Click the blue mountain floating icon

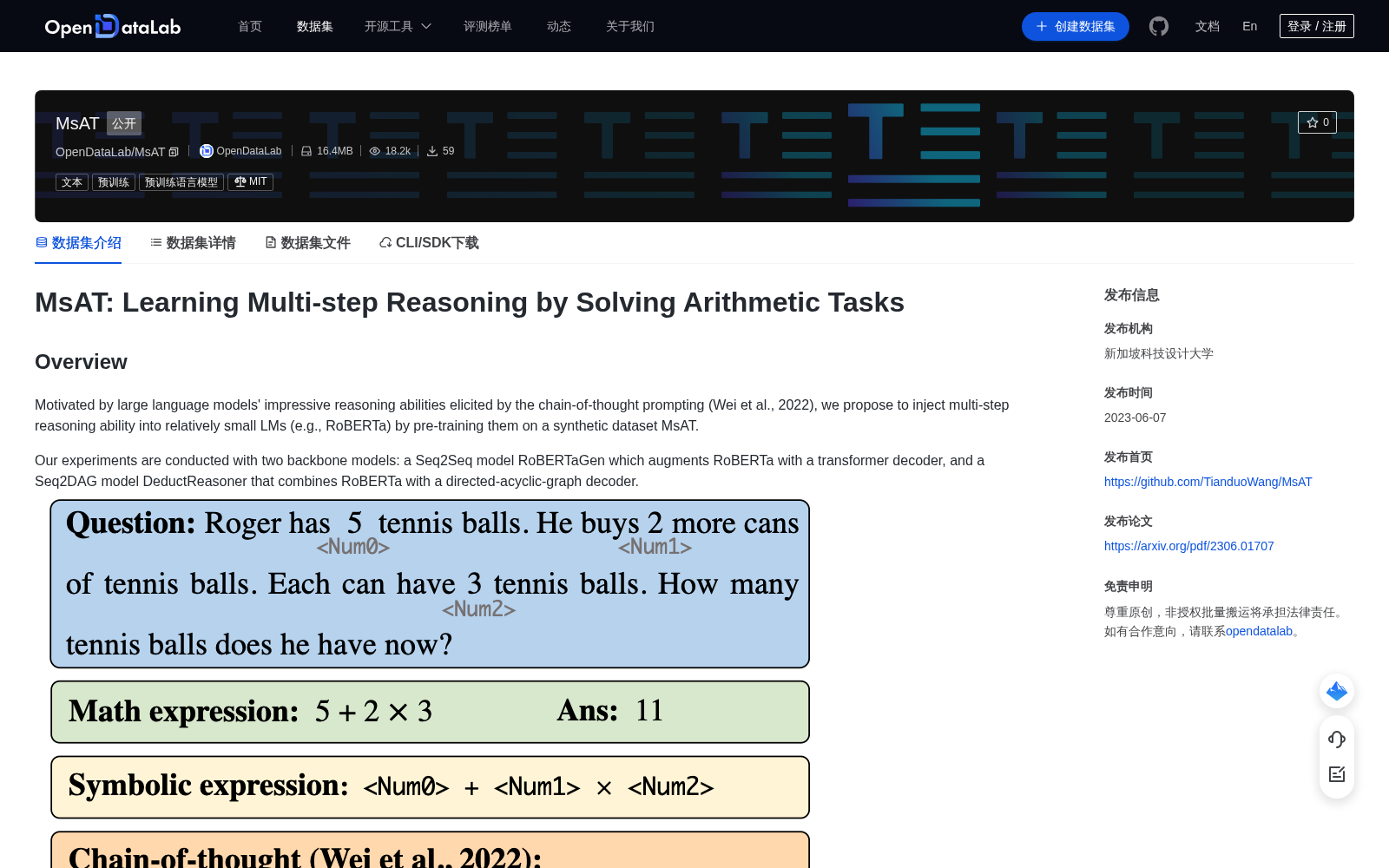tap(1337, 691)
